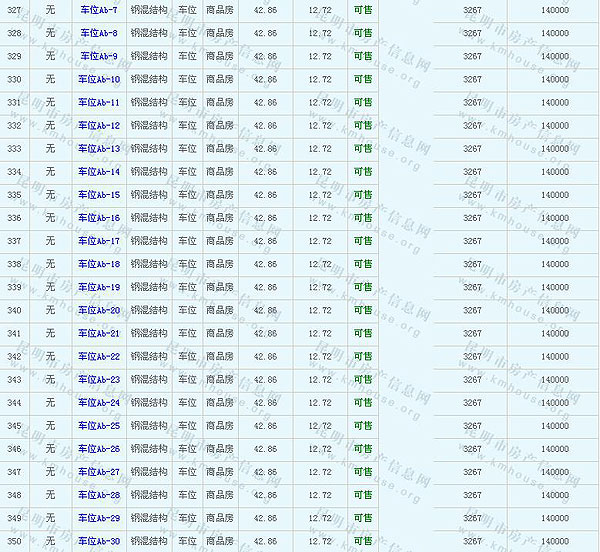This screenshot has width=600, height=552.
Task: Click the 车位Ab-8 parking space link
Action: pos(98,33)
